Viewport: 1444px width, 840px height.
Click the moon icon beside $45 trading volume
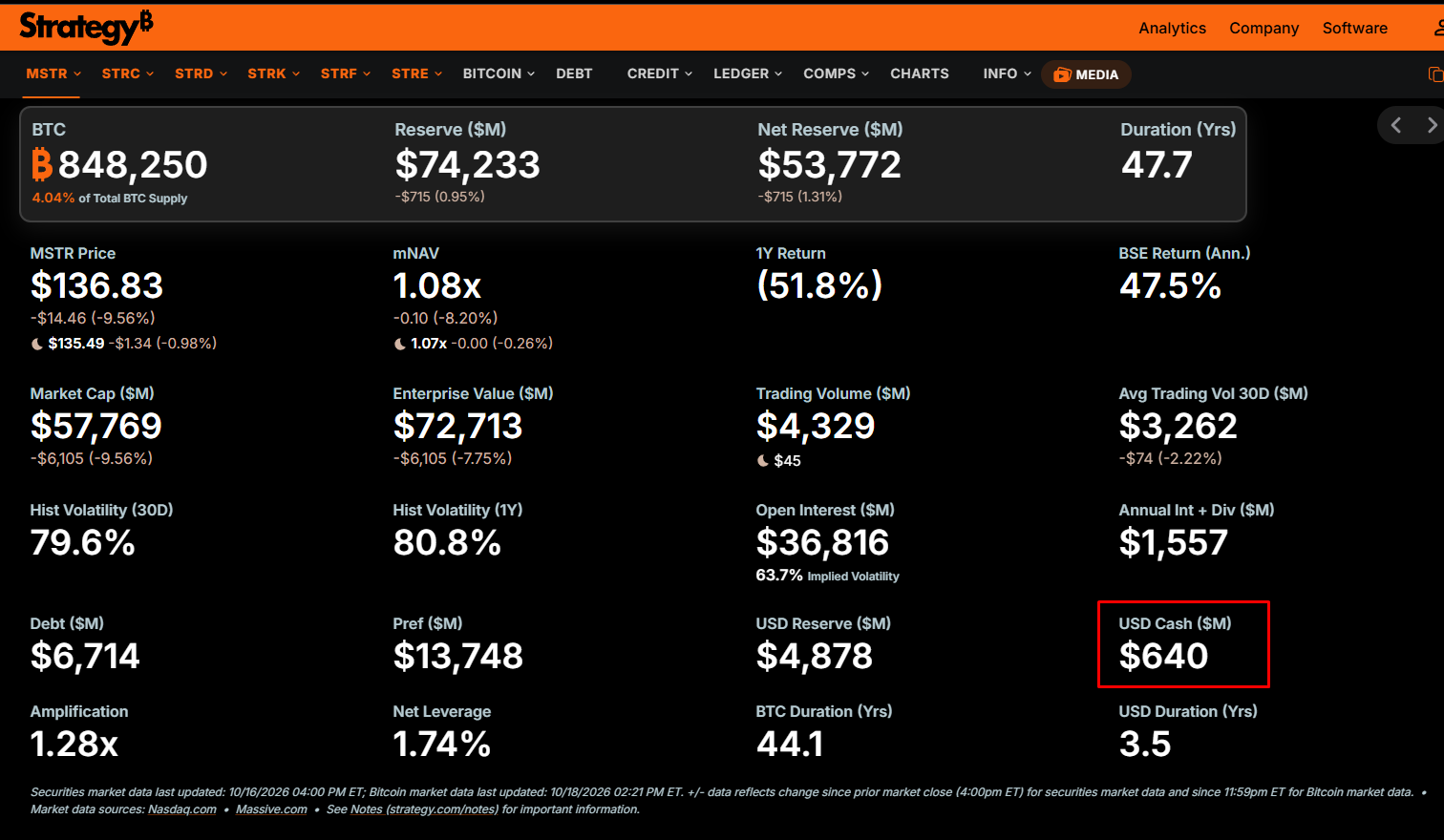coord(763,461)
